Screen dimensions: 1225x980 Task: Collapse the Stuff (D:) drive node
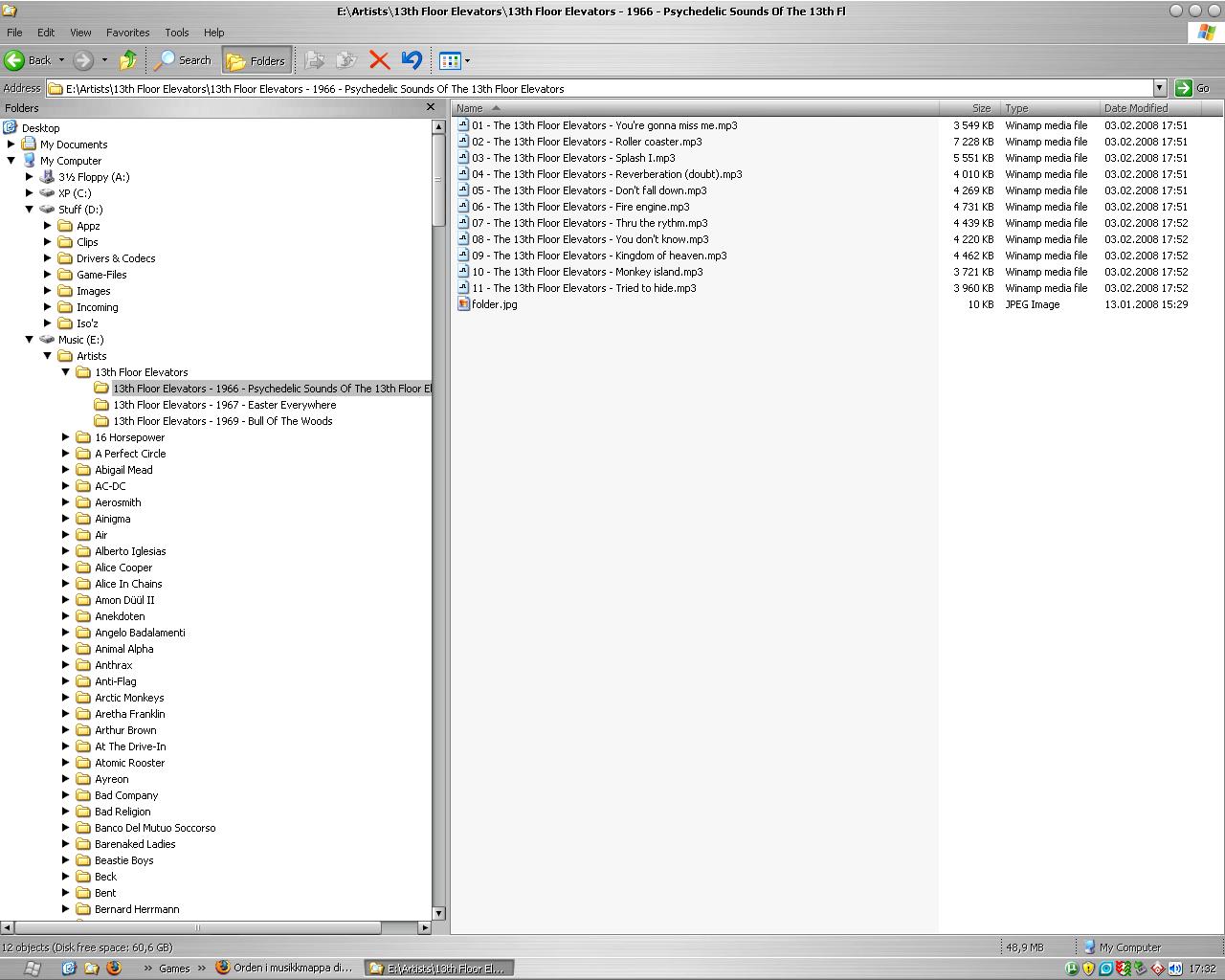click(x=30, y=210)
